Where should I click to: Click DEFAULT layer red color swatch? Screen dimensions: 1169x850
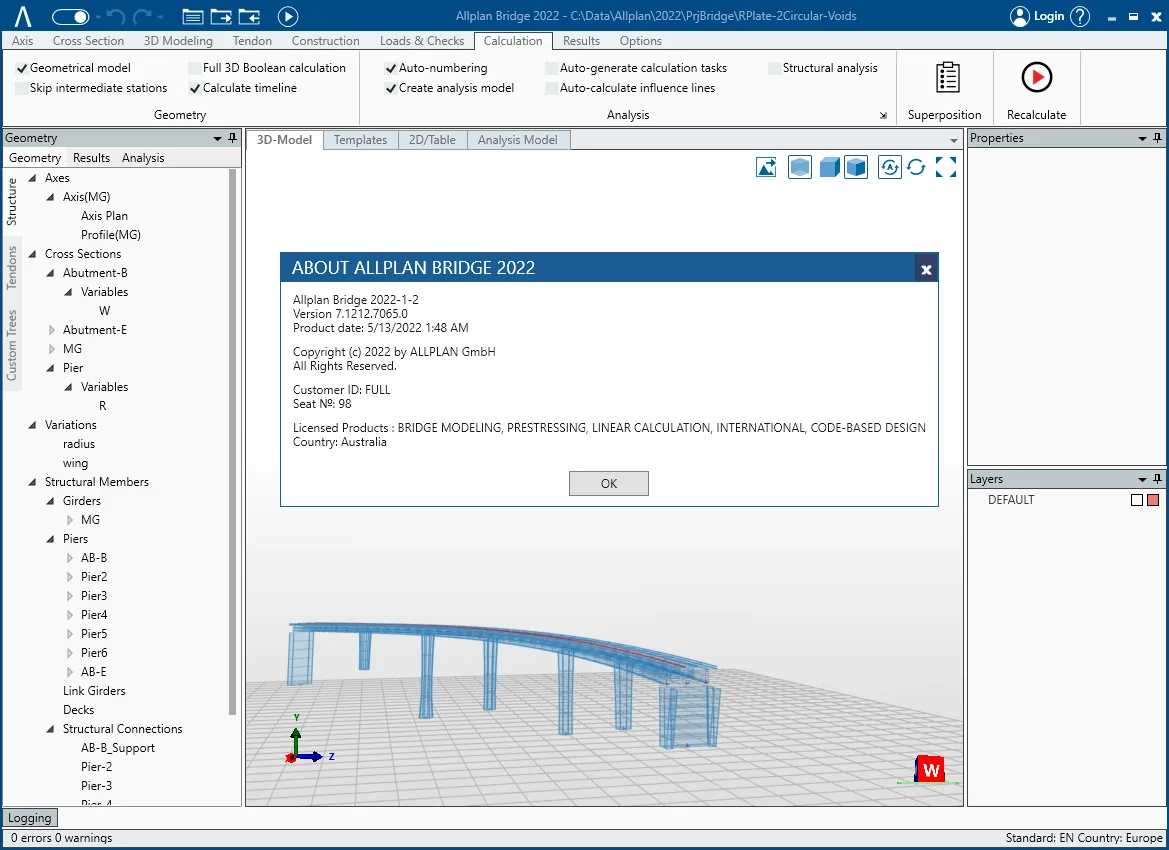[x=1153, y=500]
